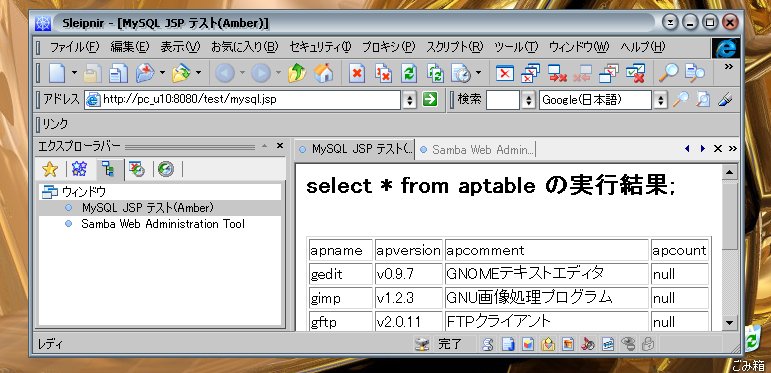Viewport: 771px width, 373px height.
Task: Open the お気に入り(B) menu
Action: (245, 47)
